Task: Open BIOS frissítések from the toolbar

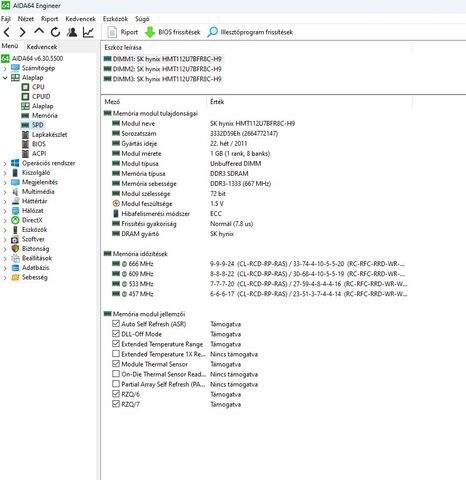Action: (173, 32)
